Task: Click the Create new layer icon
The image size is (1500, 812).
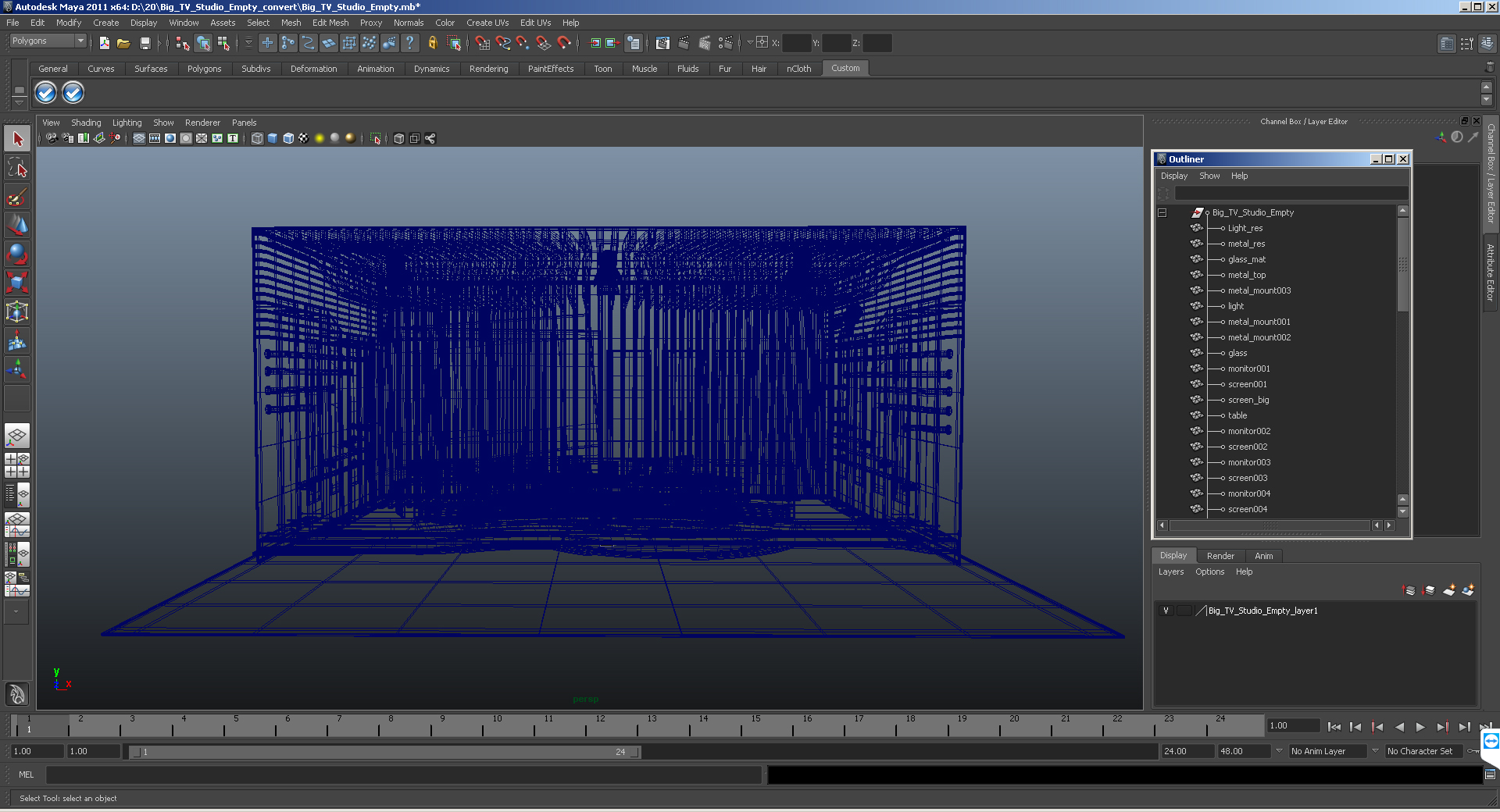Action: [1449, 590]
